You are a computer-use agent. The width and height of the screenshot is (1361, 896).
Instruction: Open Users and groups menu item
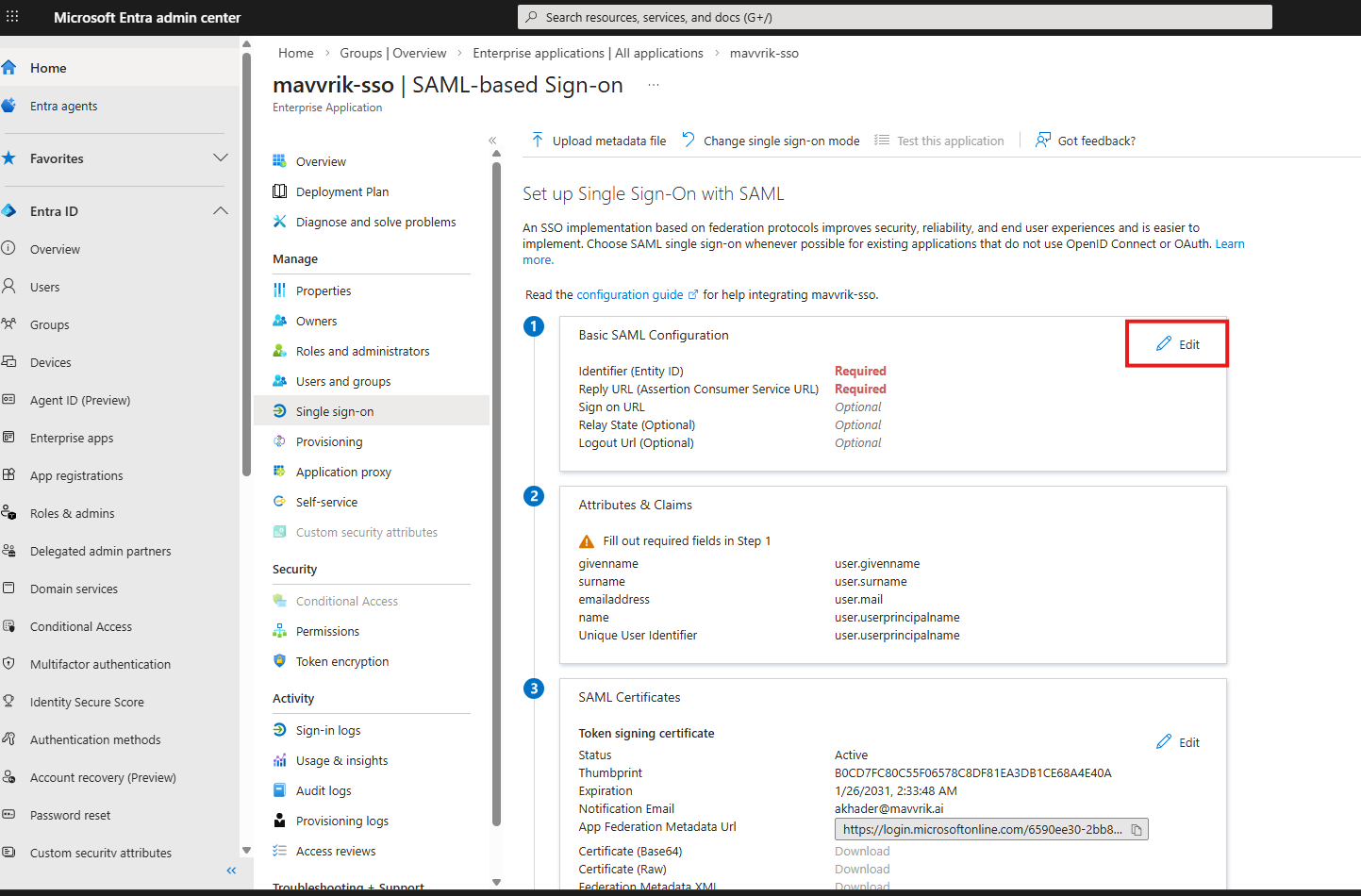(343, 382)
